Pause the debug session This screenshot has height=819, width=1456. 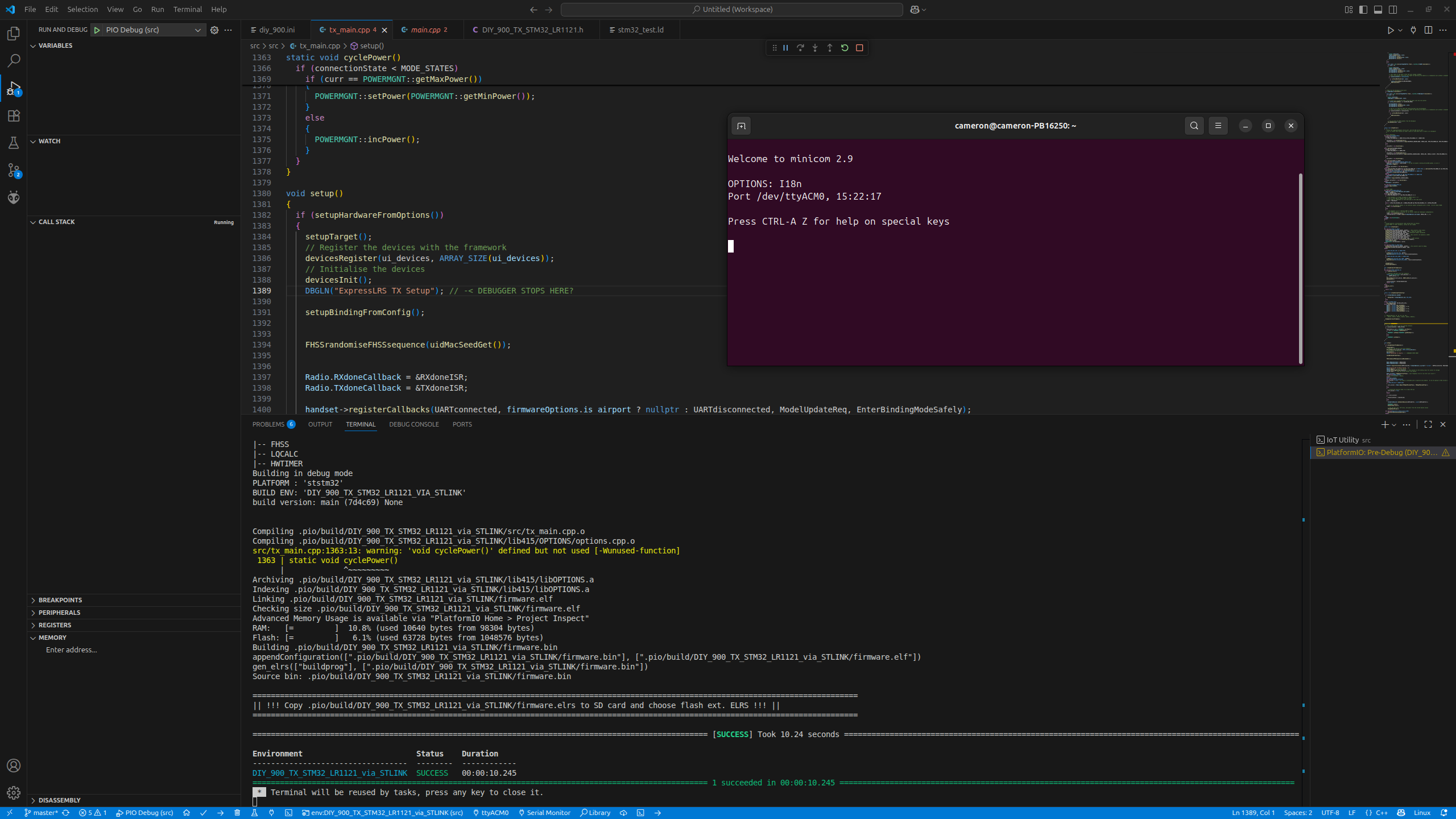(x=785, y=48)
